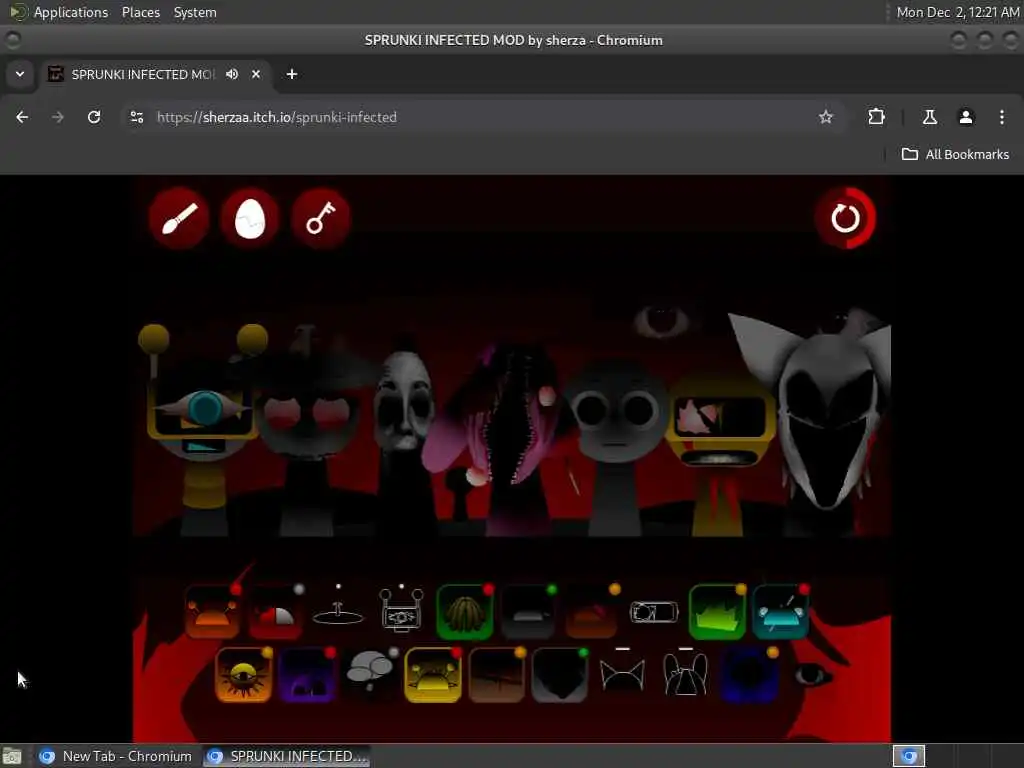Click the red circular reset button
The height and width of the screenshot is (768, 1024).
point(845,218)
